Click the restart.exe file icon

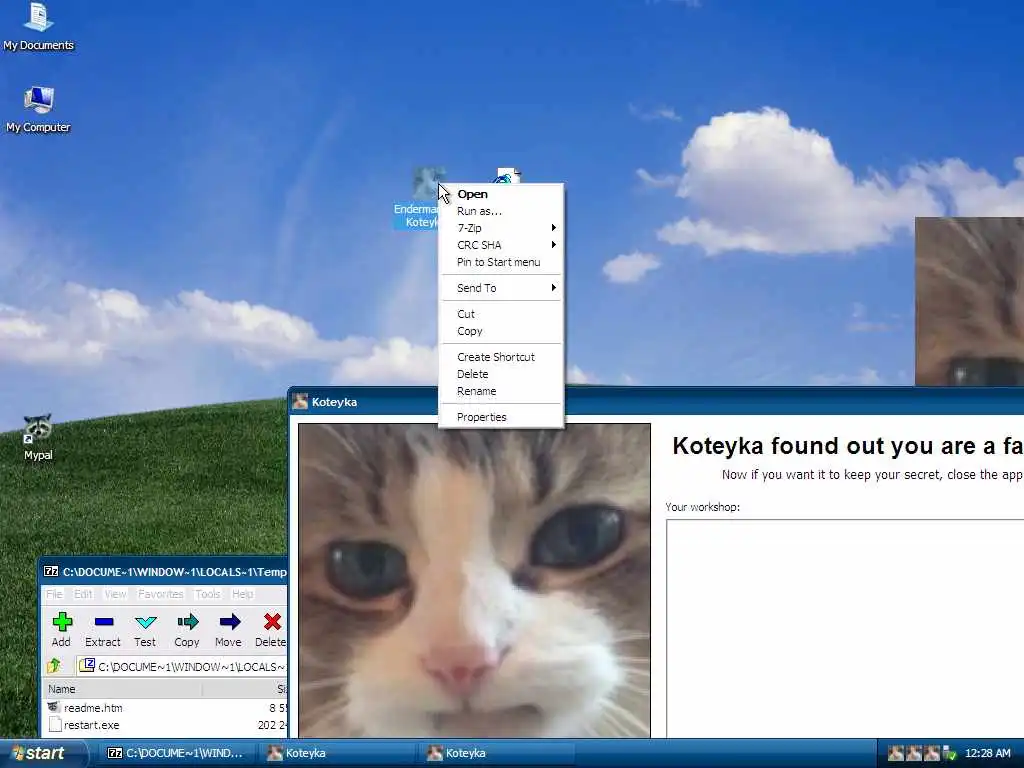tap(55, 725)
